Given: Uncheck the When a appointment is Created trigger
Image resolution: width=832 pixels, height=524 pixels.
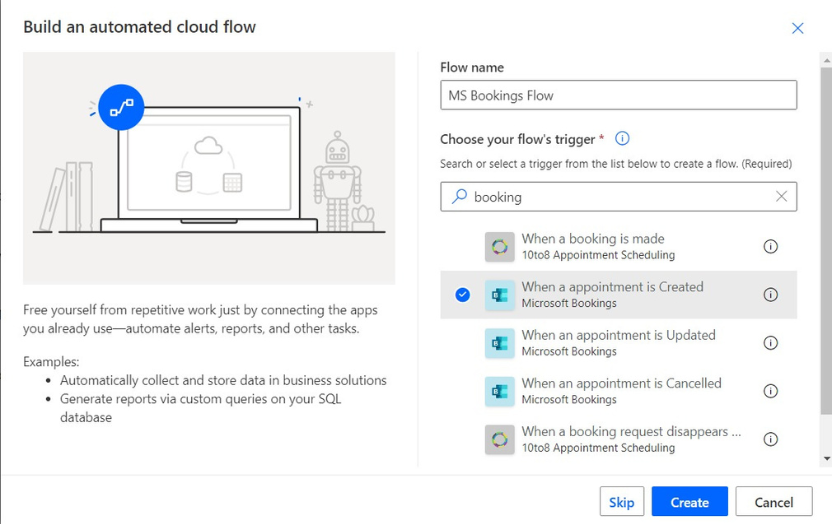Looking at the screenshot, I should point(463,294).
